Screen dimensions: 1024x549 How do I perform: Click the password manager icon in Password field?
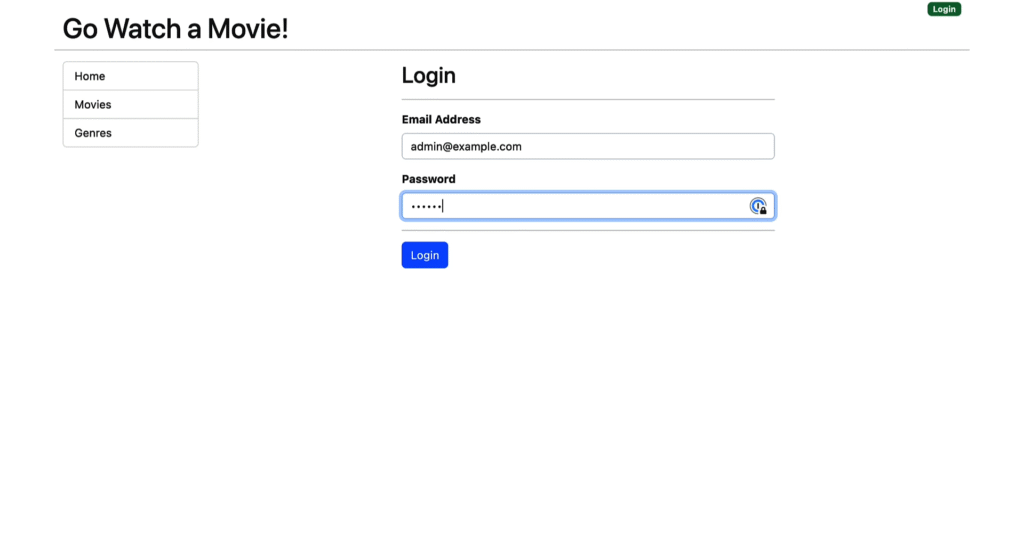(758, 206)
